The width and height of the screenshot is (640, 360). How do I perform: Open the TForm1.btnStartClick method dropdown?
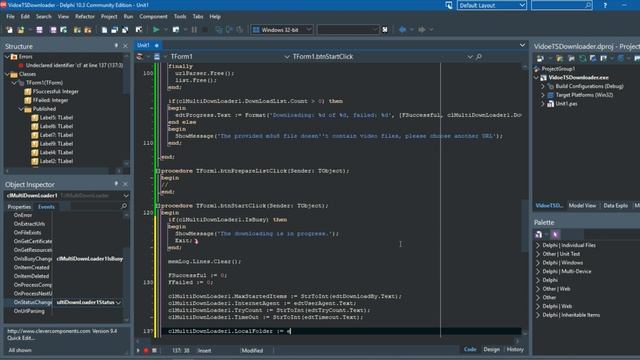[x=470, y=57]
